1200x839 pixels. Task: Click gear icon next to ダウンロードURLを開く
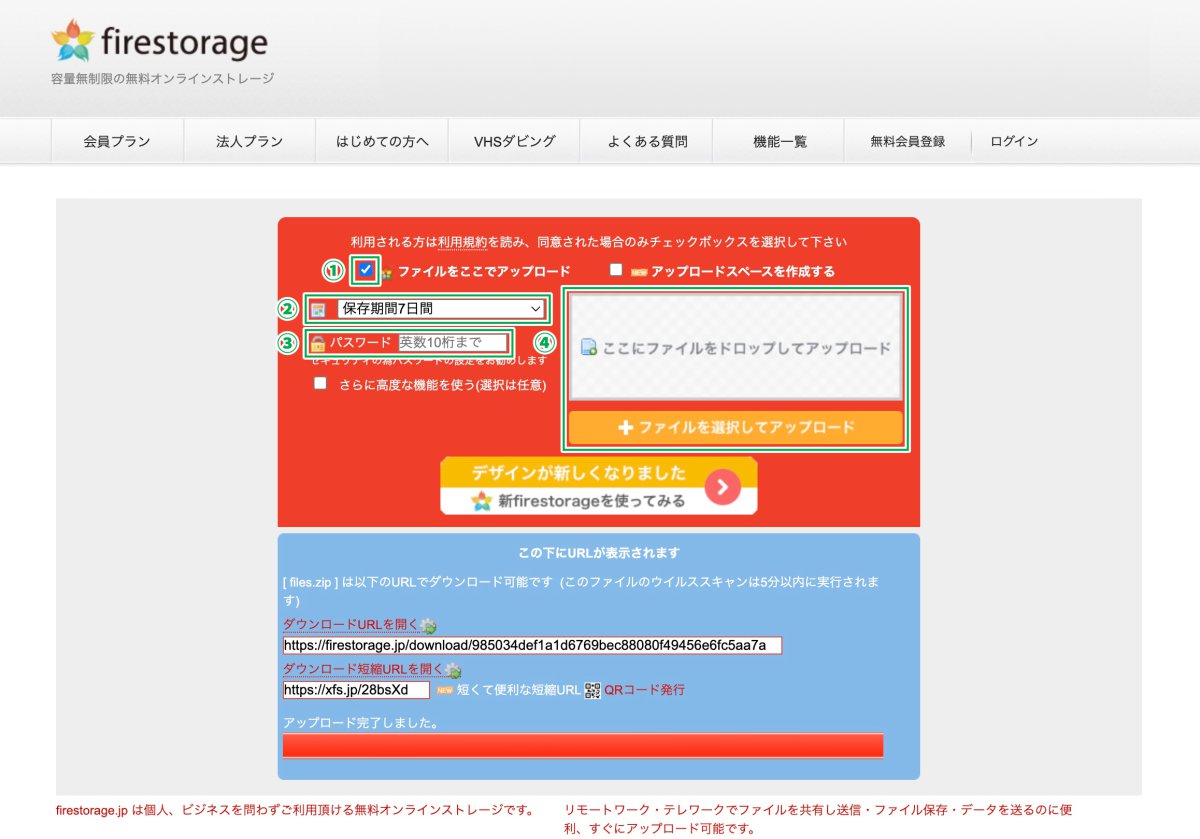[429, 626]
